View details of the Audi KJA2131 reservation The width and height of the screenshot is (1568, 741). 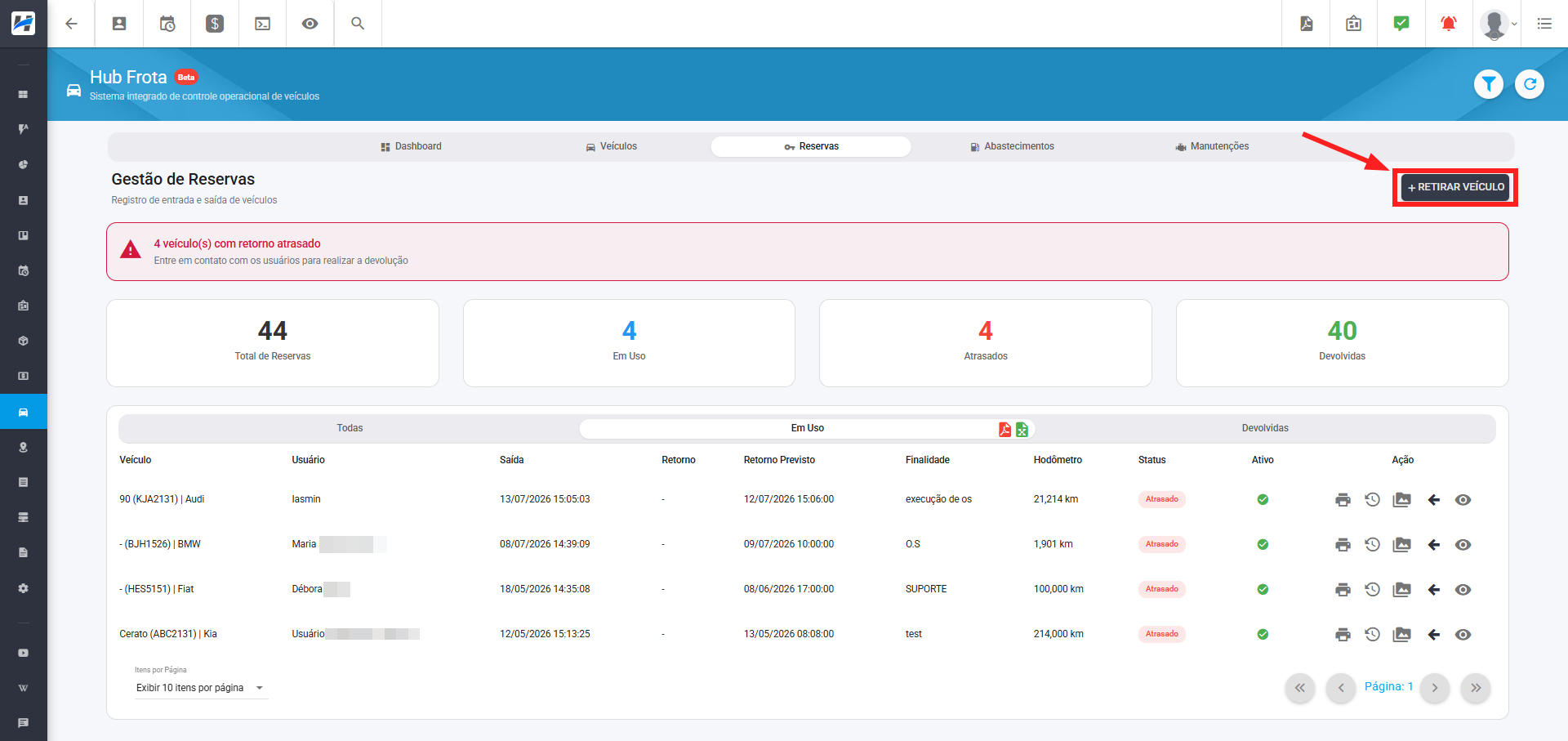1463,500
